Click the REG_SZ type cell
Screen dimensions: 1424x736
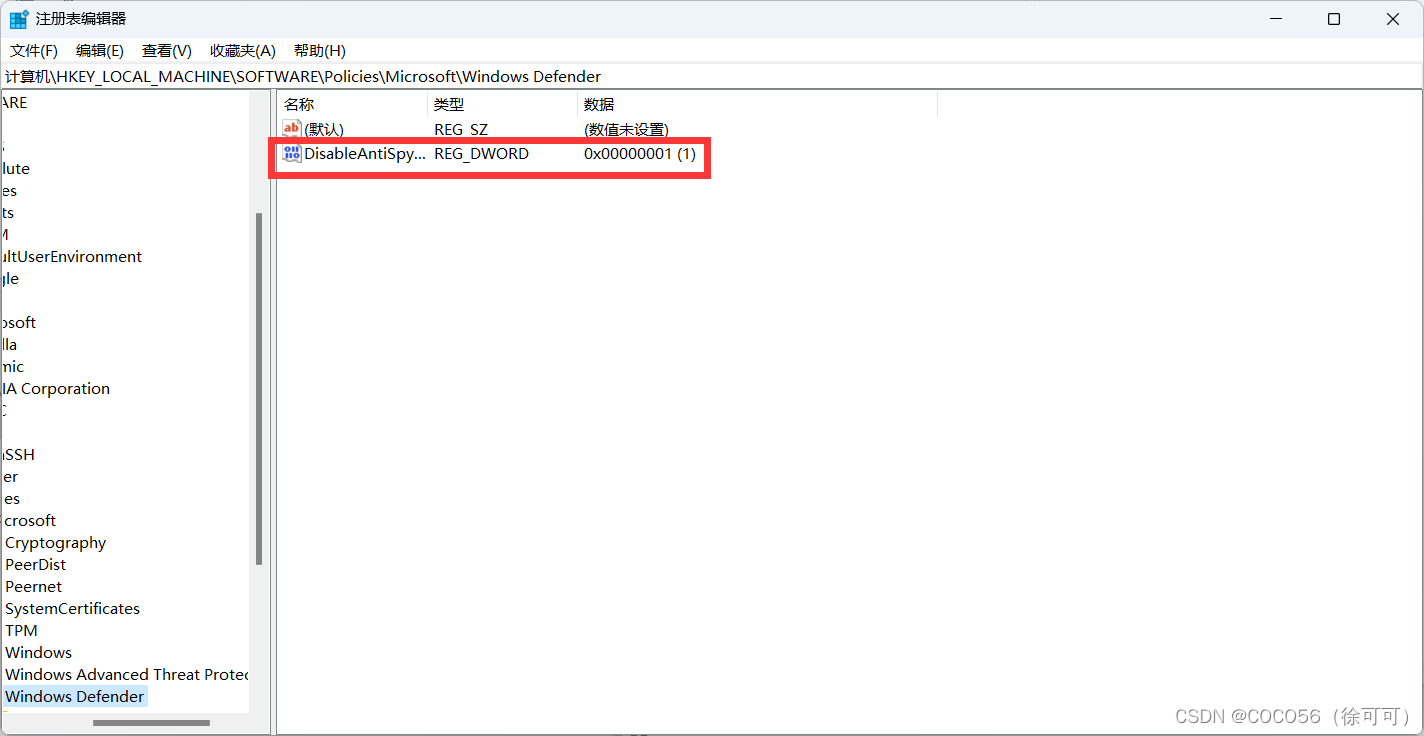[461, 130]
